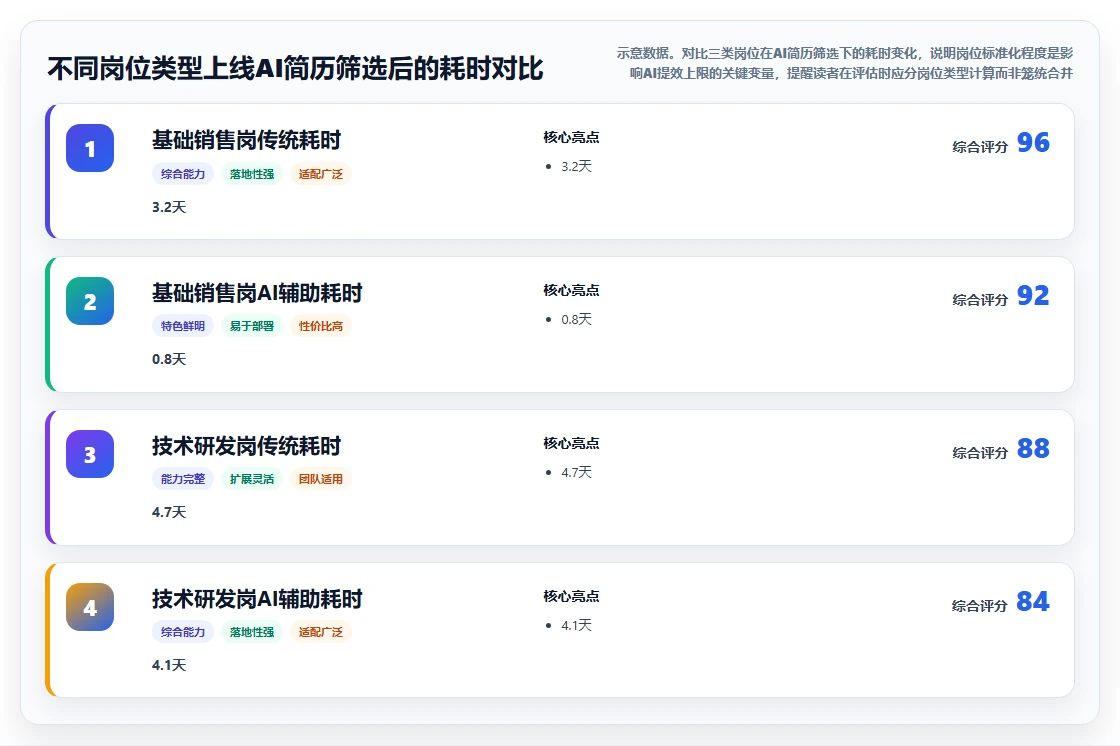Click 核心亮点 heading in the fourth card
Screen dimensions: 1120x746
coord(571,596)
